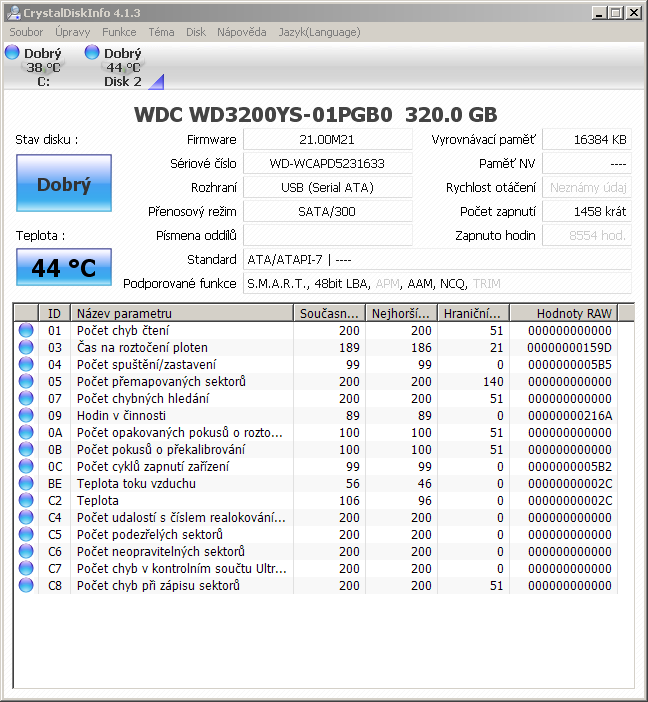648x702 pixels.
Task: Click the ID column header
Action: tap(54, 313)
